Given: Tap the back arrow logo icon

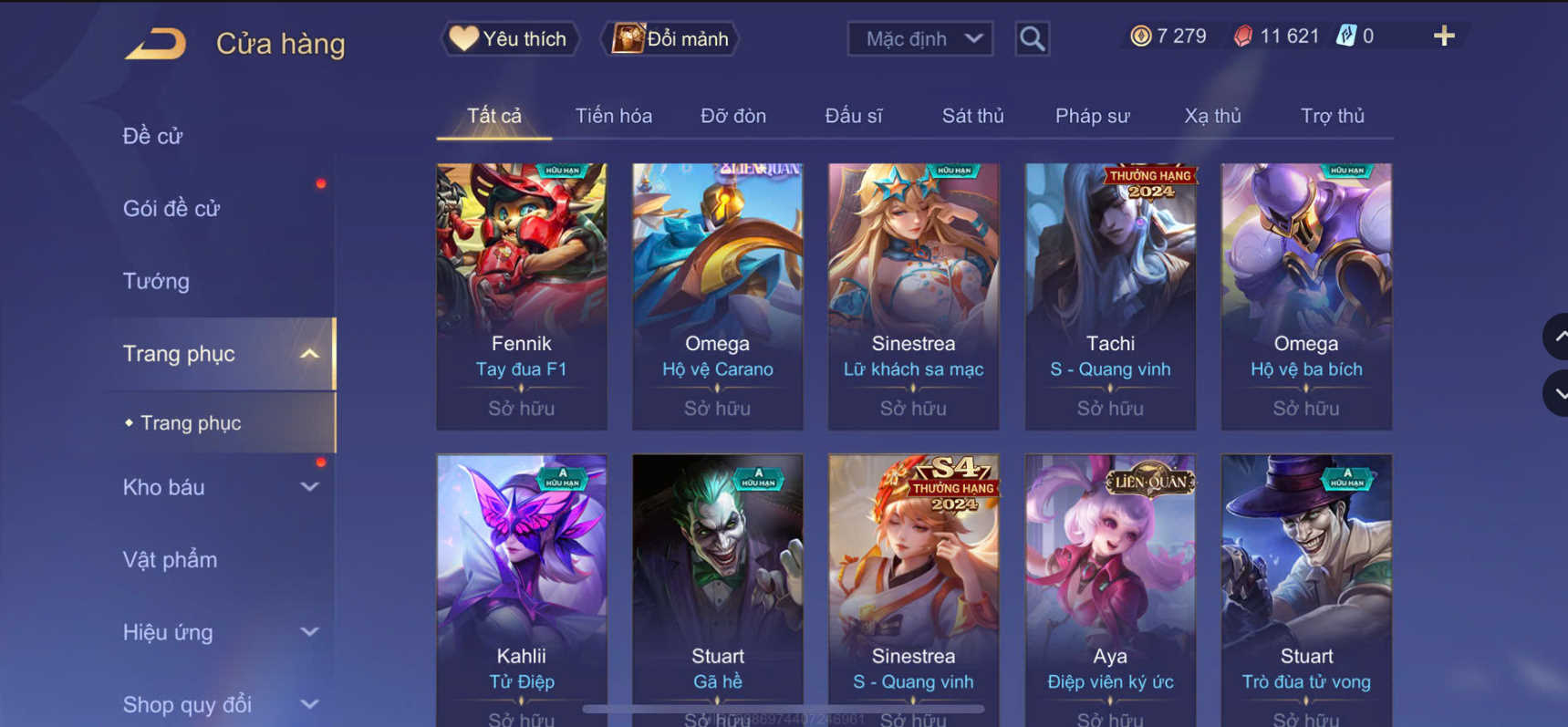Looking at the screenshot, I should [x=156, y=43].
